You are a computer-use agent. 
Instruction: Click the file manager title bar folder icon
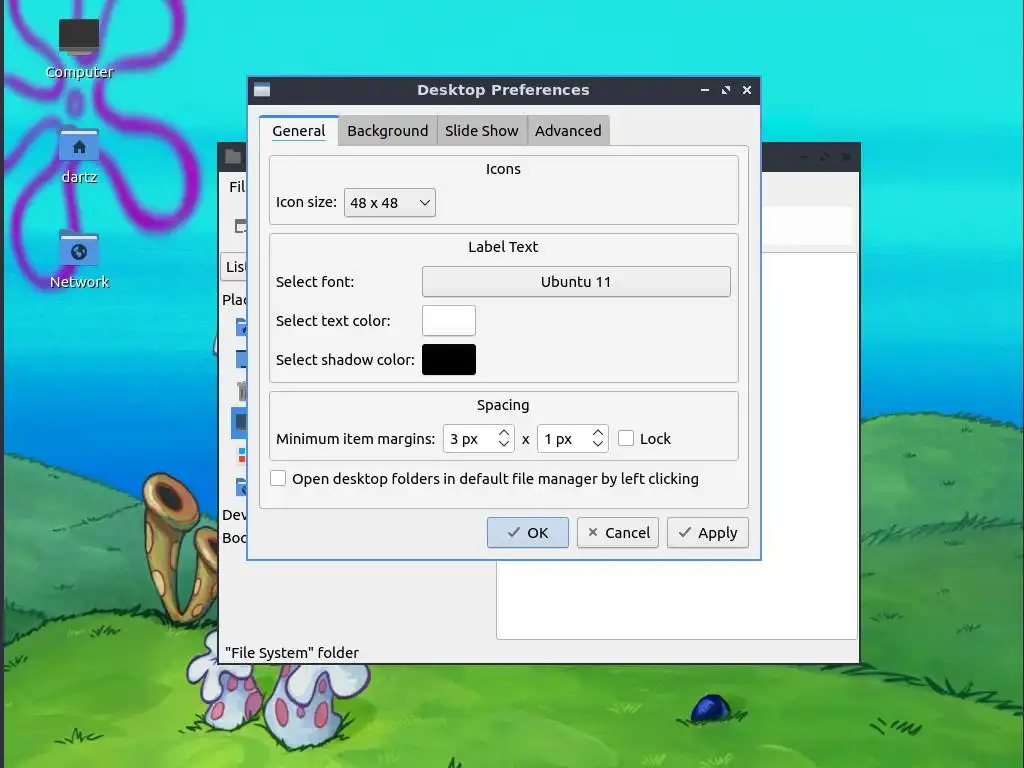[x=232, y=156]
